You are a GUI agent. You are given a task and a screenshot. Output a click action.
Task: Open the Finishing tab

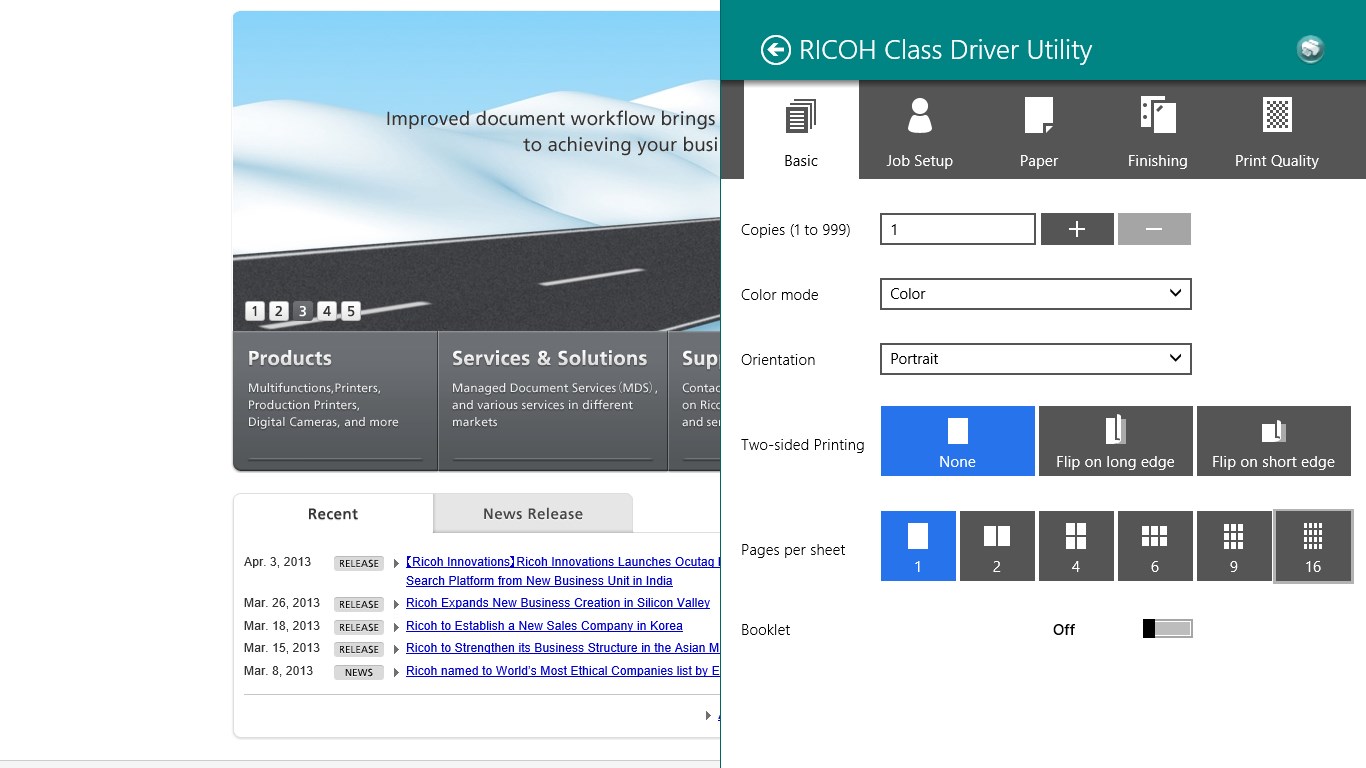point(1157,131)
